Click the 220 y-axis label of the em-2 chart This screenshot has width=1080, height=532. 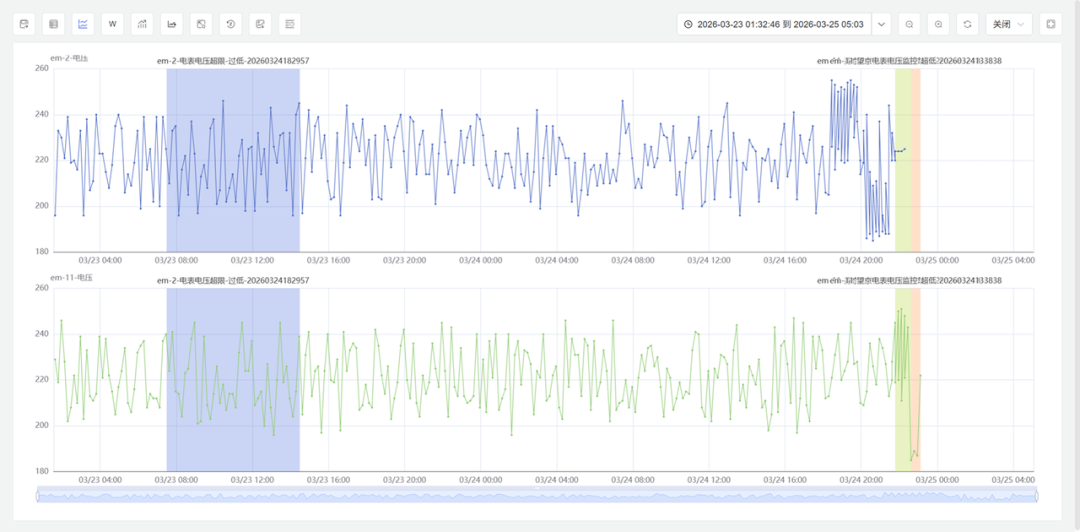(41, 160)
